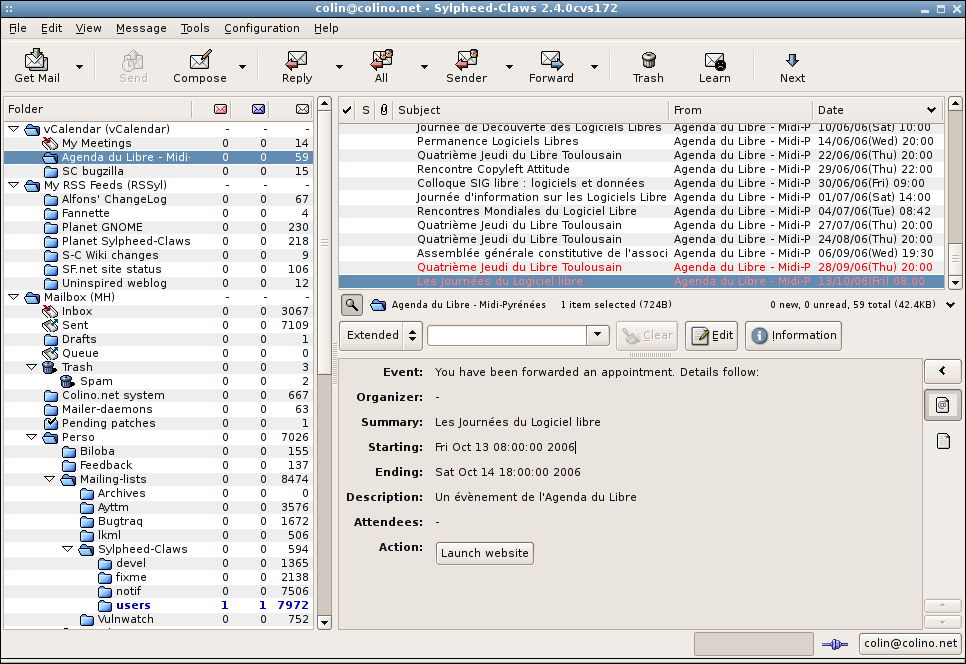
Task: Open the Tools menu
Action: point(195,28)
